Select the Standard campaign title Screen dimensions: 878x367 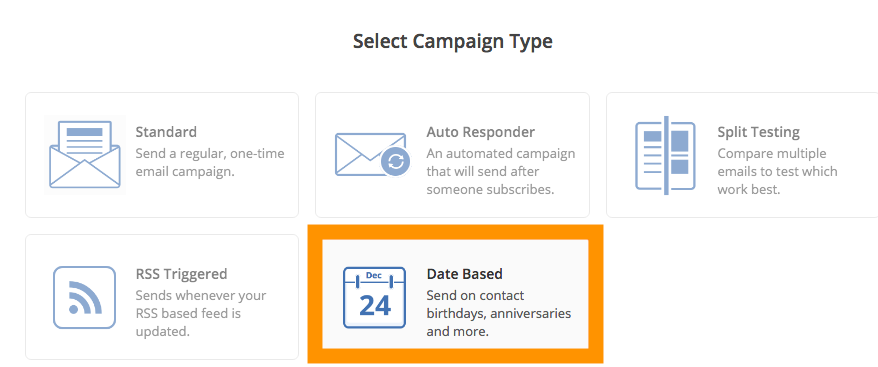pyautogui.click(x=166, y=132)
